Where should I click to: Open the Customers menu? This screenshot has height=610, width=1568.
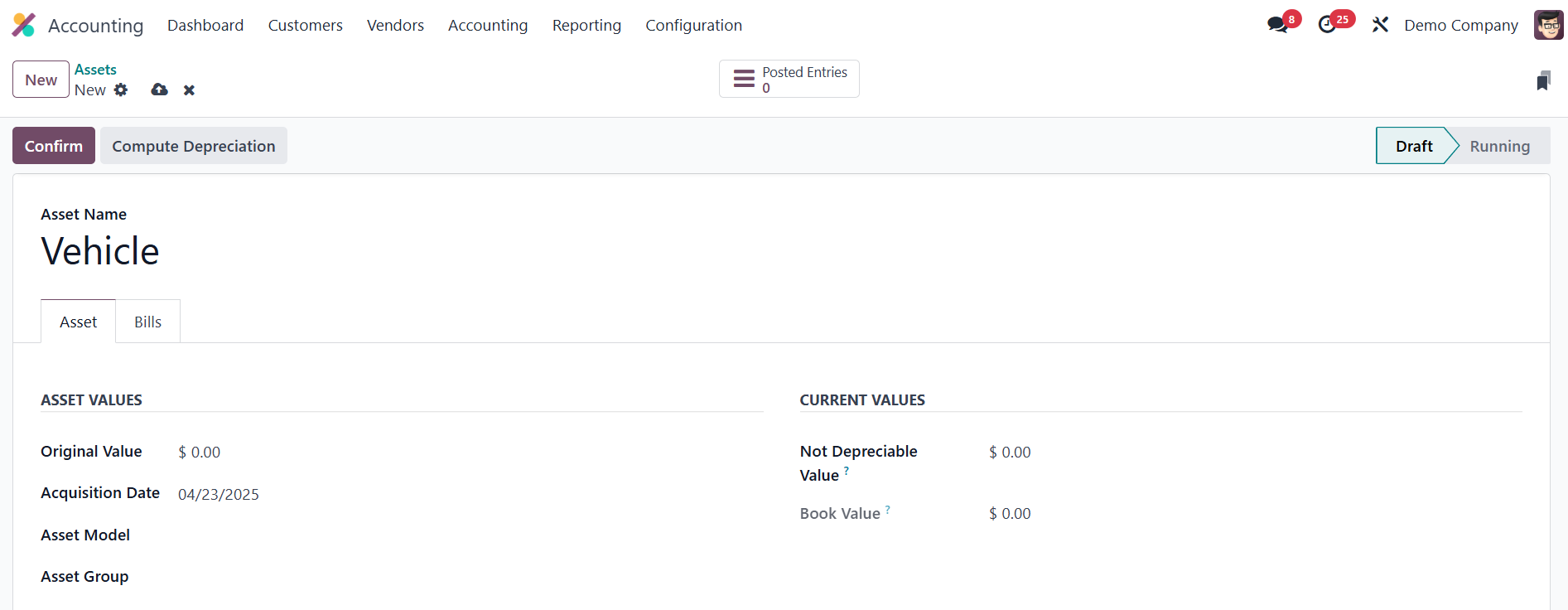(305, 25)
